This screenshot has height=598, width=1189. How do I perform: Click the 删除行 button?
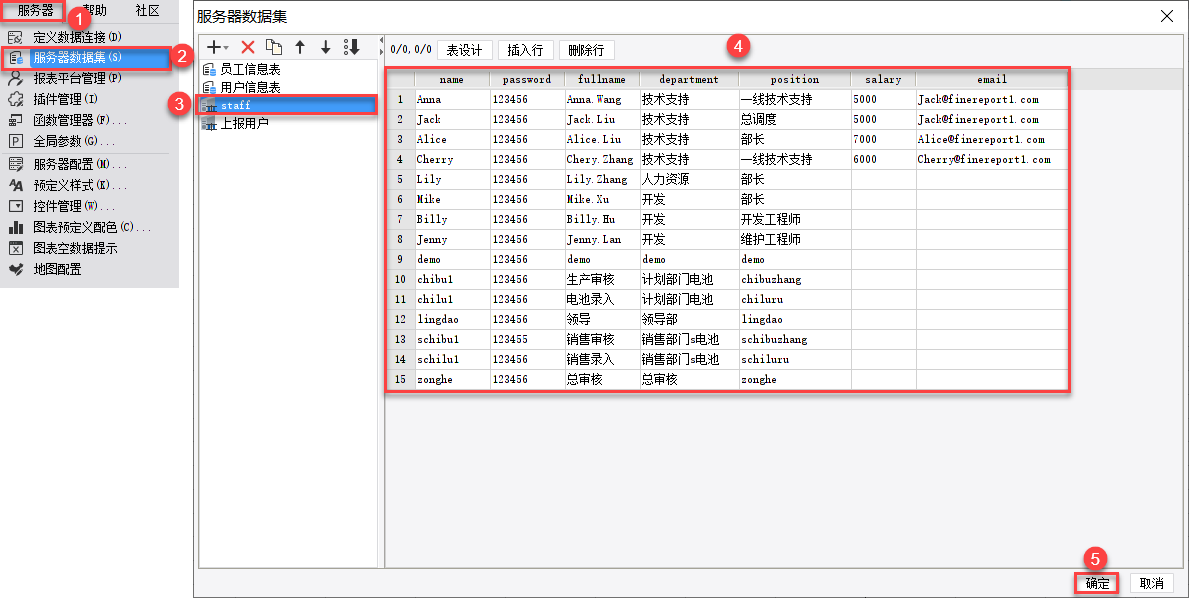(x=586, y=50)
